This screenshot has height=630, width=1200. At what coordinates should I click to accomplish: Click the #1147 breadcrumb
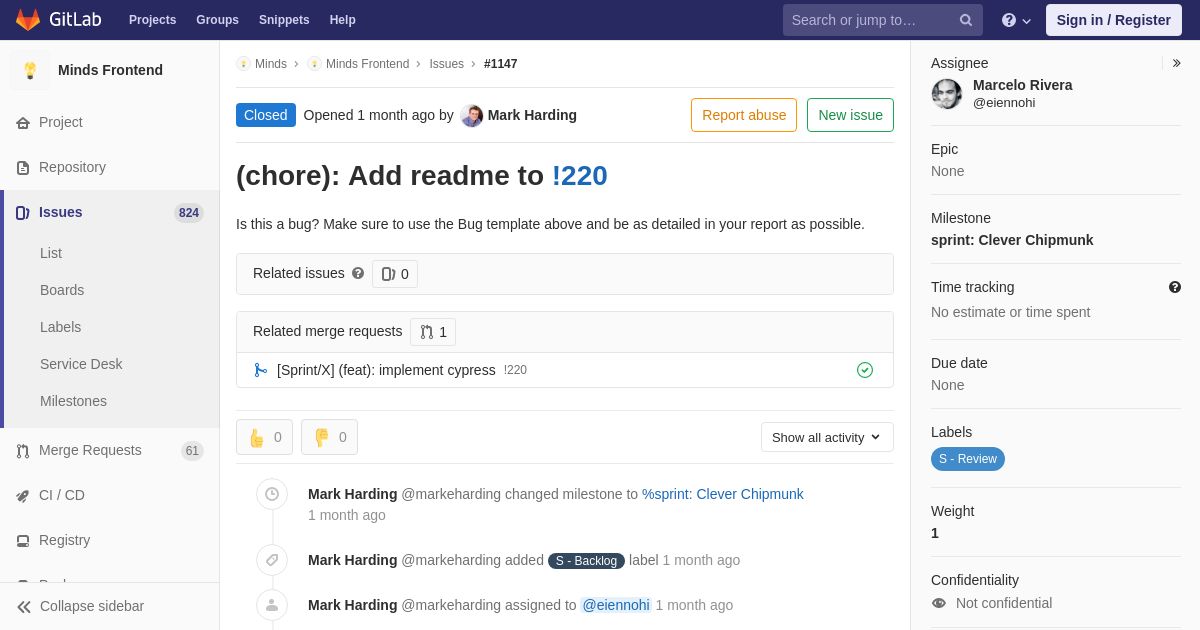(x=501, y=64)
